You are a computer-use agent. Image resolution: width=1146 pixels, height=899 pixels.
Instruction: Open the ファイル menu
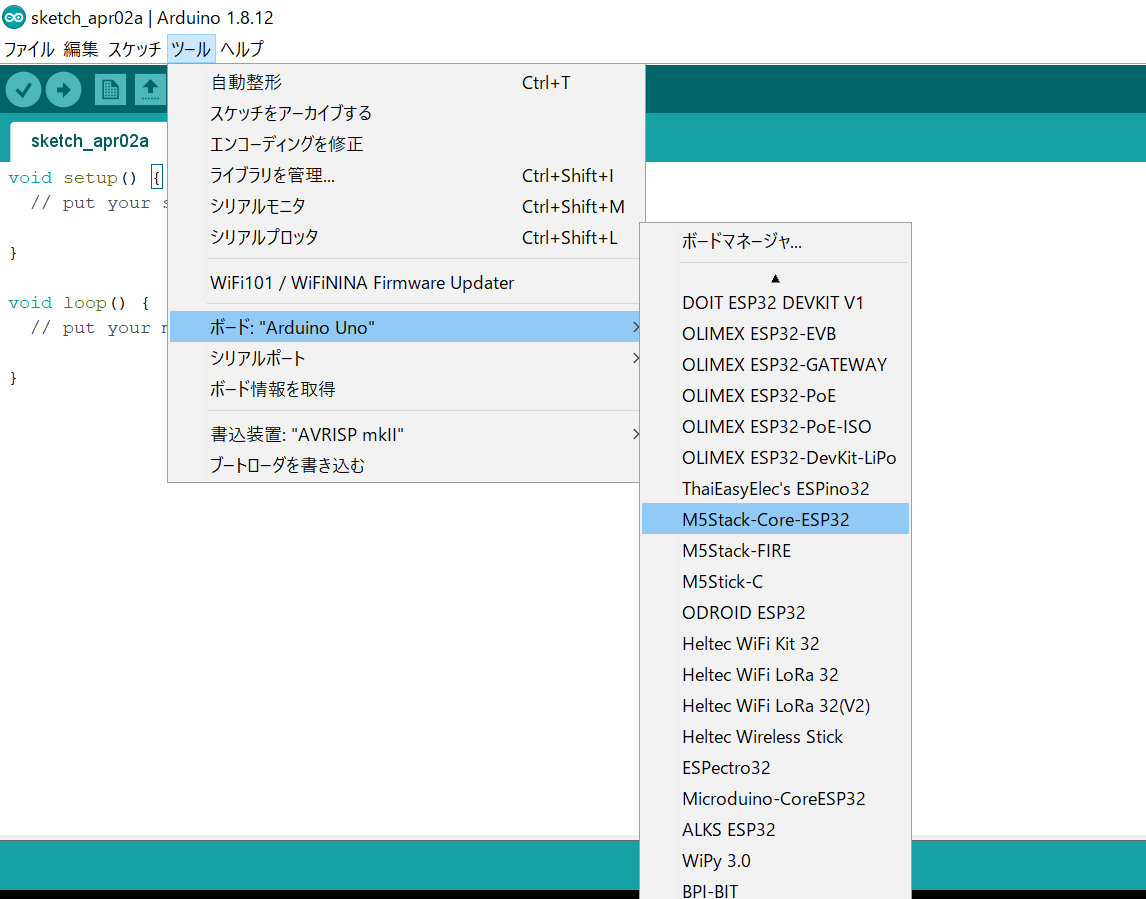29,48
